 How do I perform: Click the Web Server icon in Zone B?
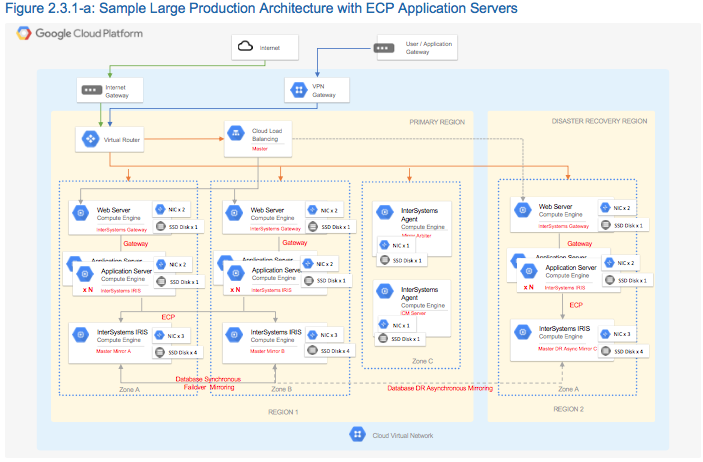(234, 213)
